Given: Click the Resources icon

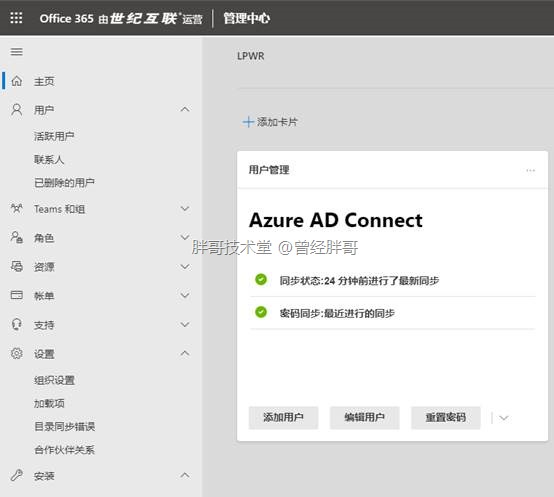Looking at the screenshot, I should coord(17,266).
